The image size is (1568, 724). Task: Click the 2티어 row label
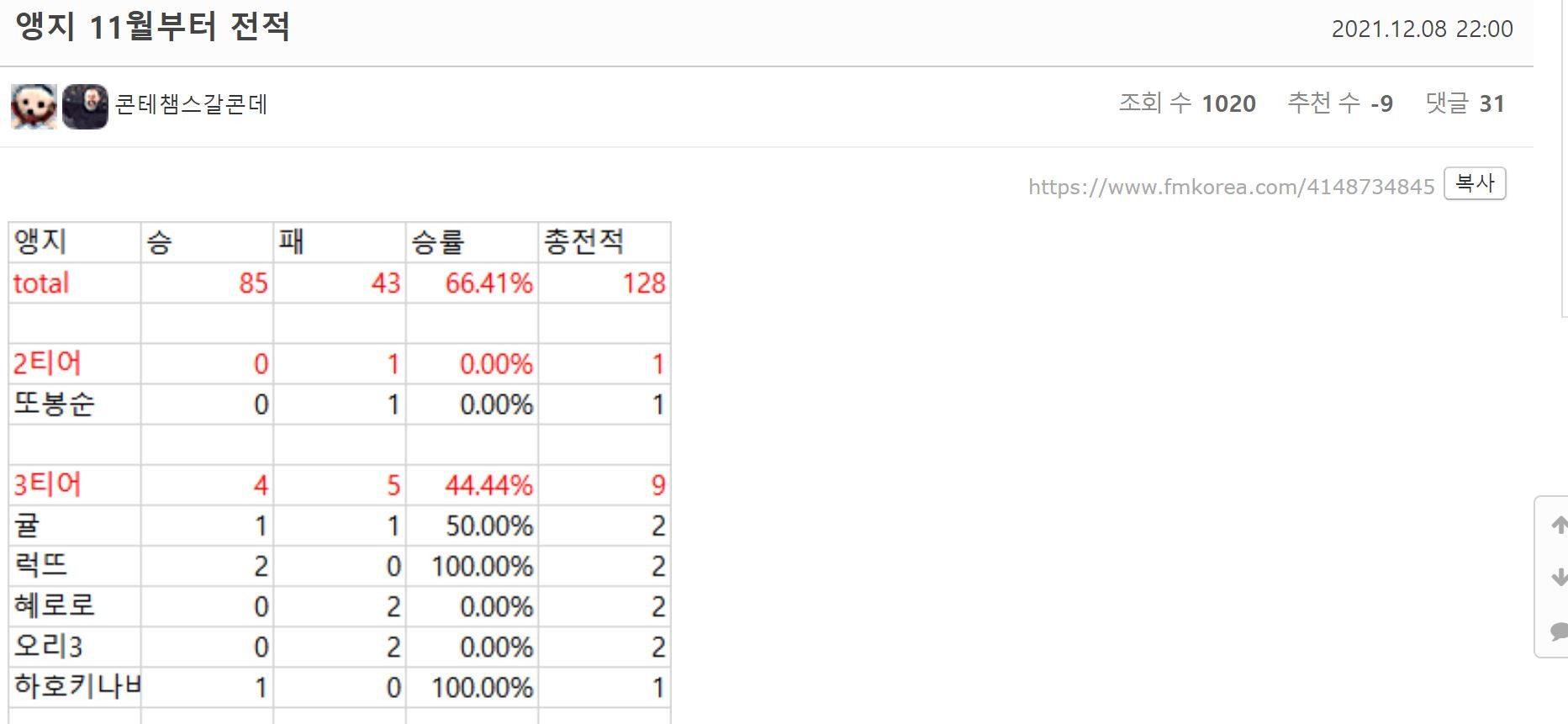click(75, 364)
